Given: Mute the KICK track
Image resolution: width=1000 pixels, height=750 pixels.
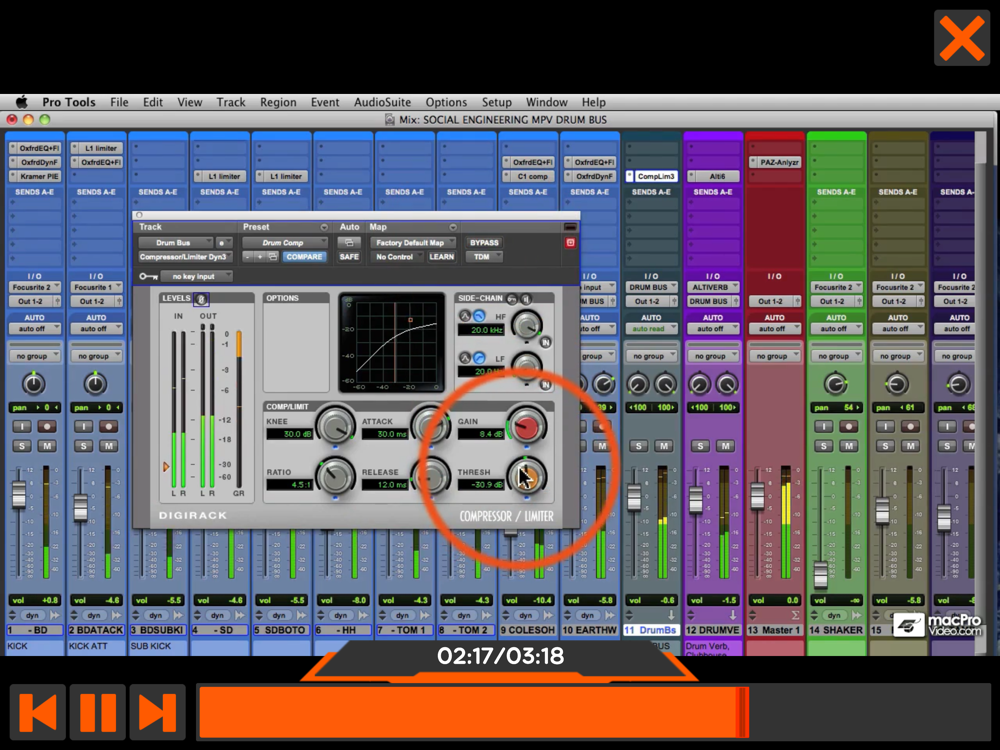Looking at the screenshot, I should pos(47,446).
